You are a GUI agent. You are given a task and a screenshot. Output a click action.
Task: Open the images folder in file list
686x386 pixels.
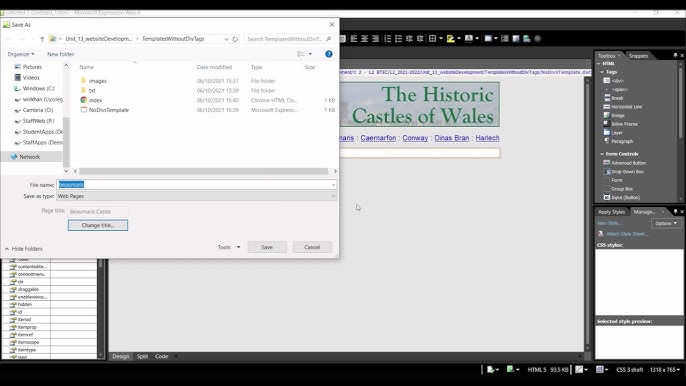click(98, 81)
